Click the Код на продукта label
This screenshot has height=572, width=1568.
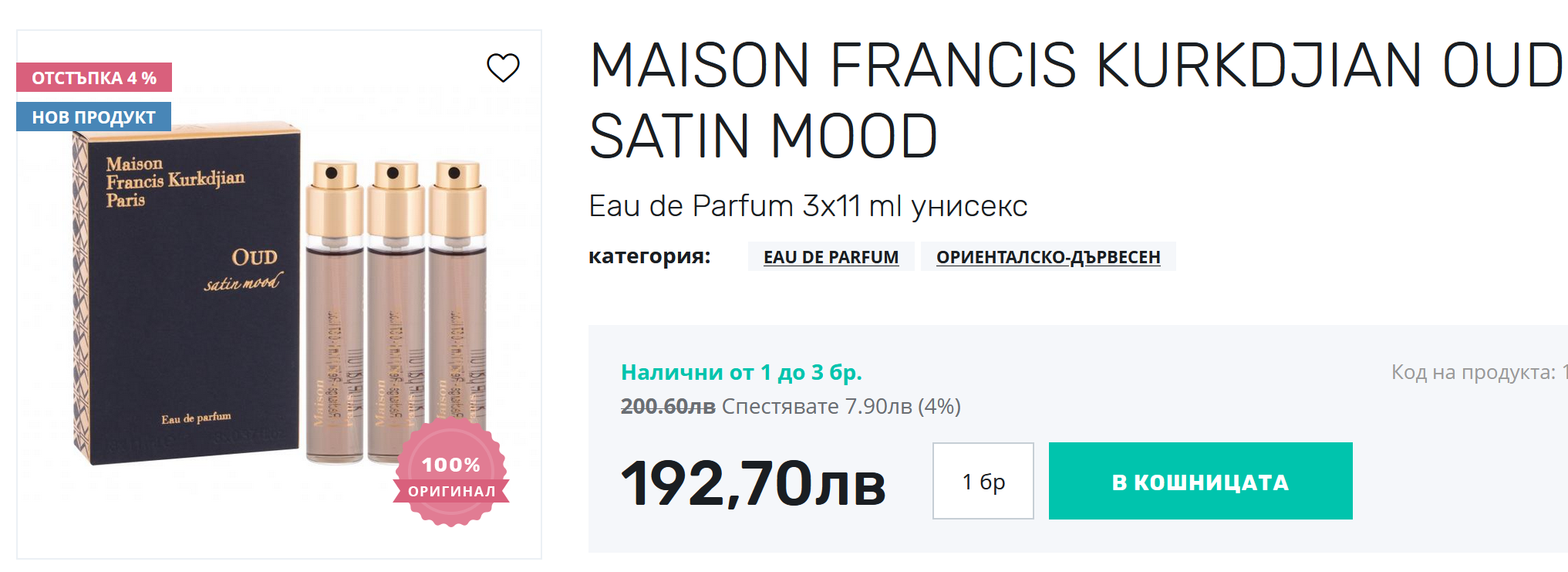[x=1473, y=372]
